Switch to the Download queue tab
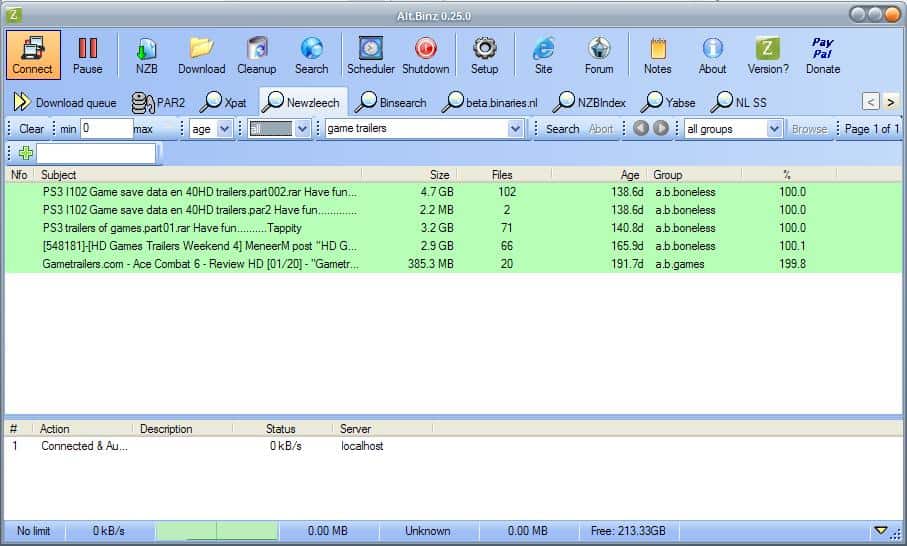 [65, 102]
